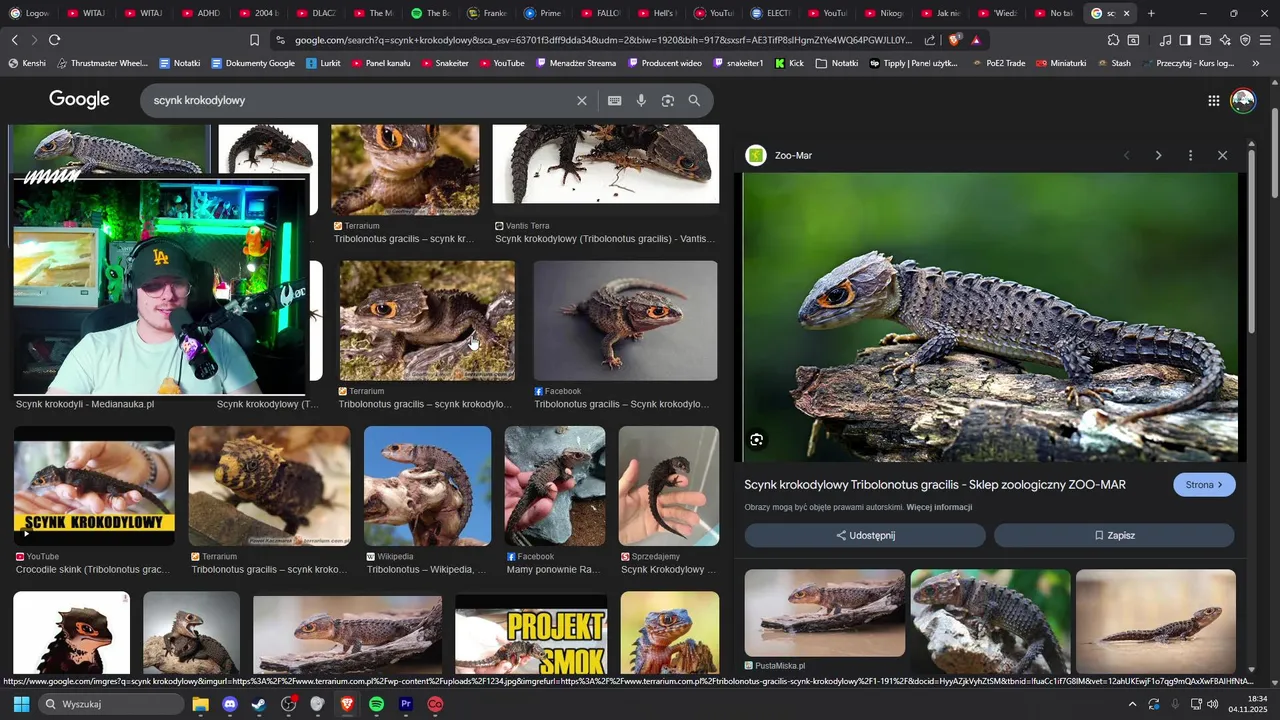
Task: Open the SCYNK KROKODYLOWY YouTube video thumbnail
Action: coord(94,486)
